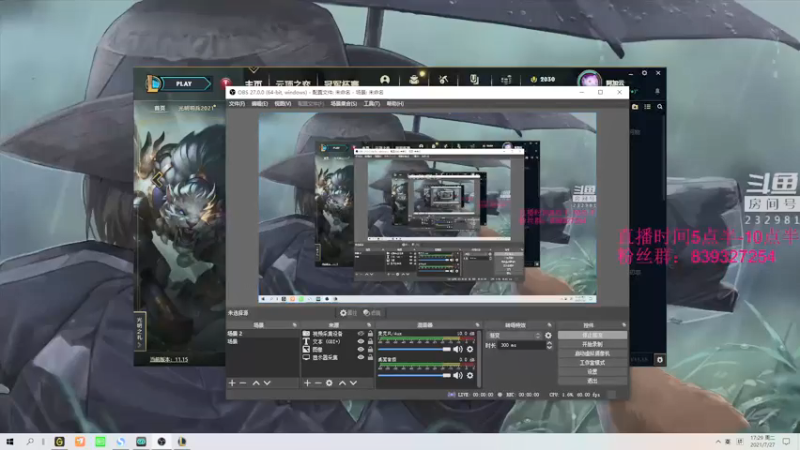Open the 工具(T) menu in OBS
The height and width of the screenshot is (450, 800).
tap(371, 104)
